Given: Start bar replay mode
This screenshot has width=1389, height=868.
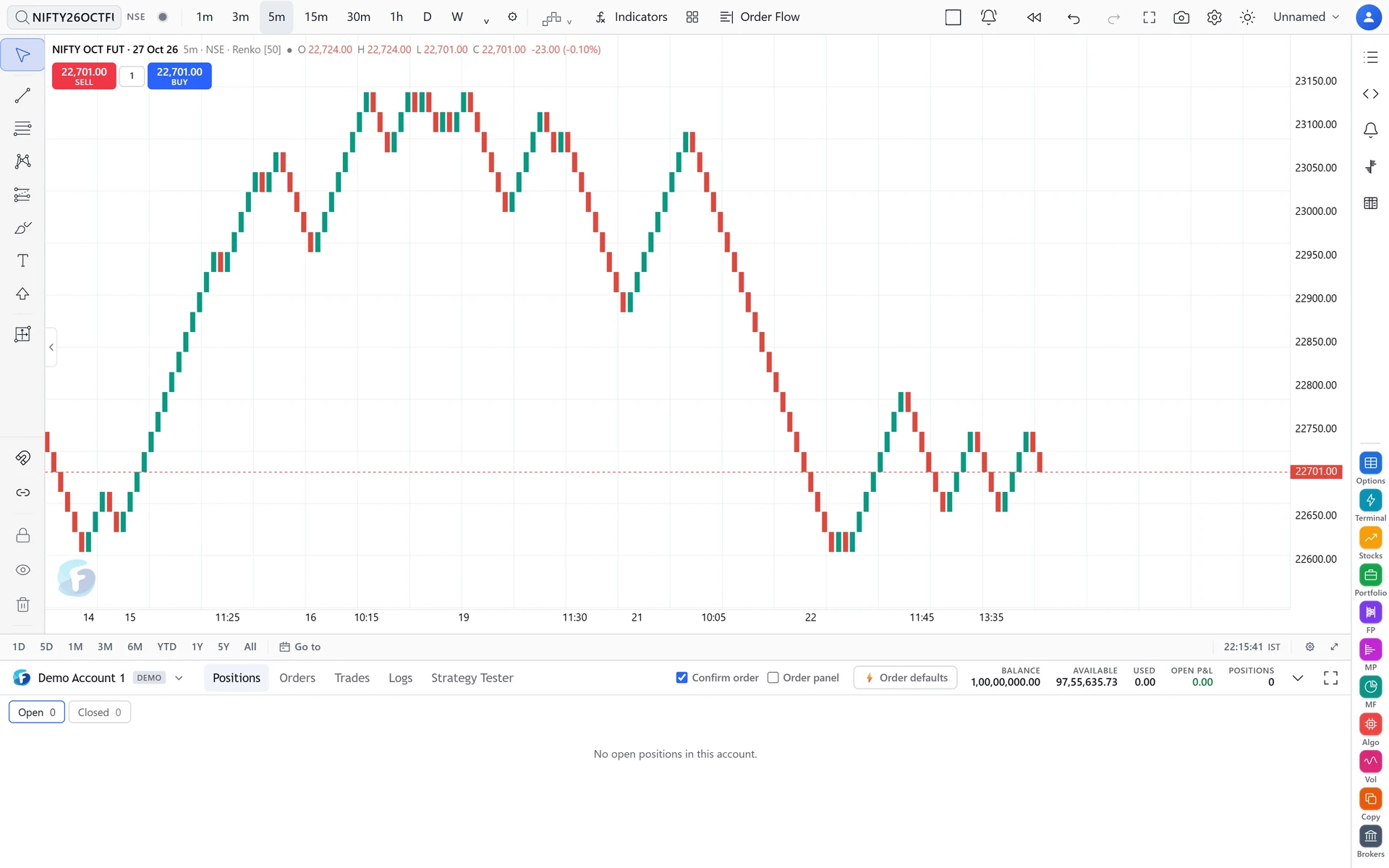Looking at the screenshot, I should pyautogui.click(x=1034, y=17).
